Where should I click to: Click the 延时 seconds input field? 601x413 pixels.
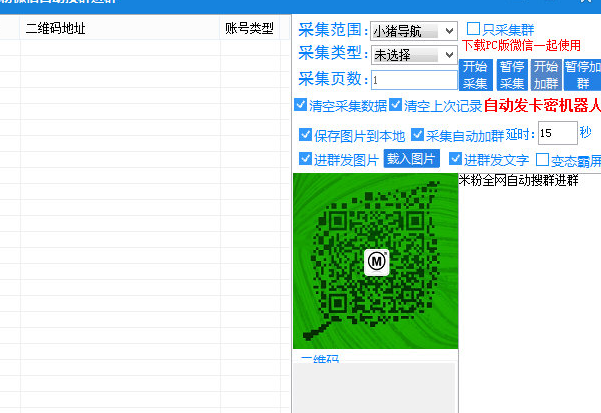tap(558, 133)
